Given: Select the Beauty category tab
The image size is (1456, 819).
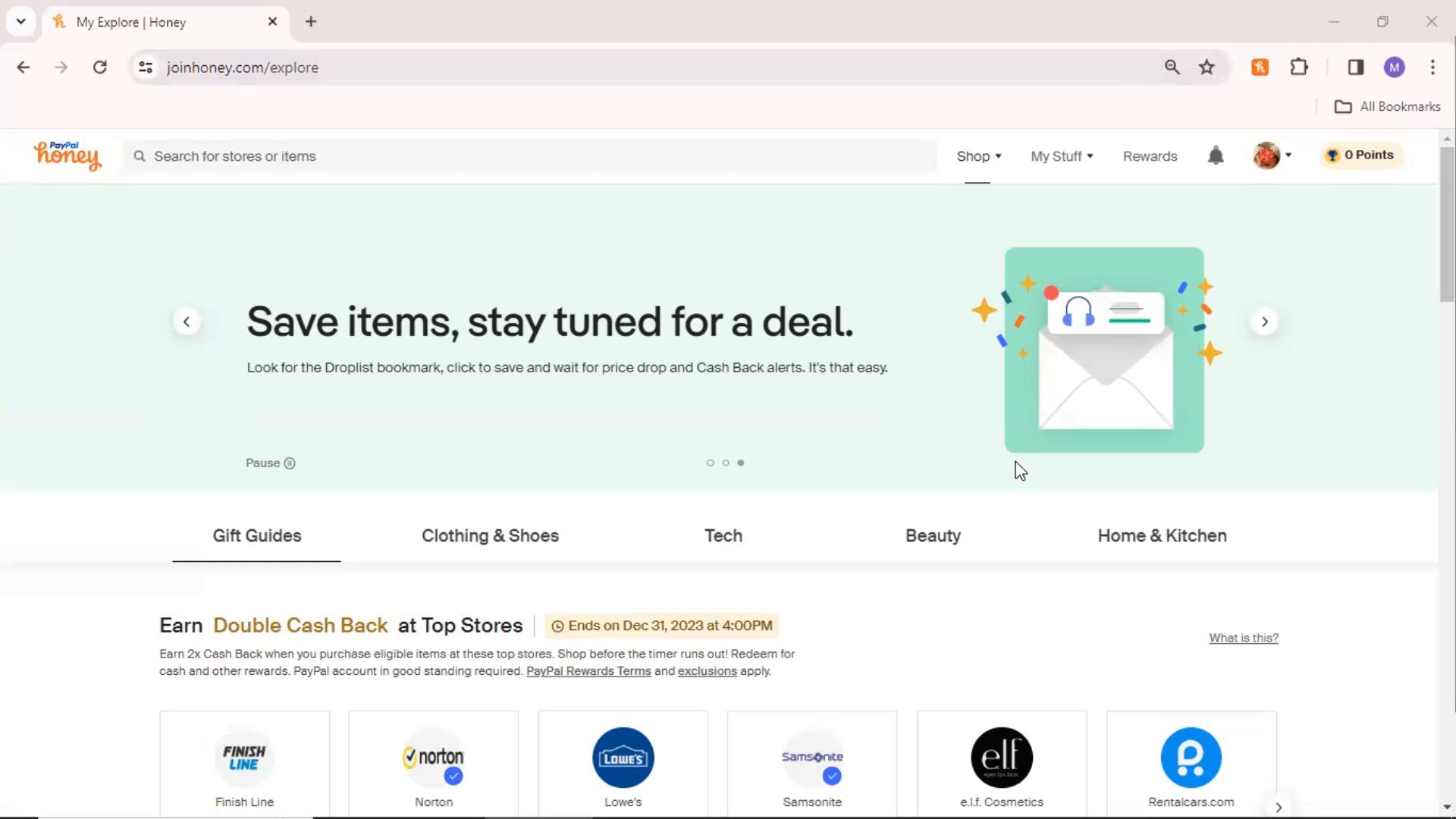Looking at the screenshot, I should pos(933,535).
